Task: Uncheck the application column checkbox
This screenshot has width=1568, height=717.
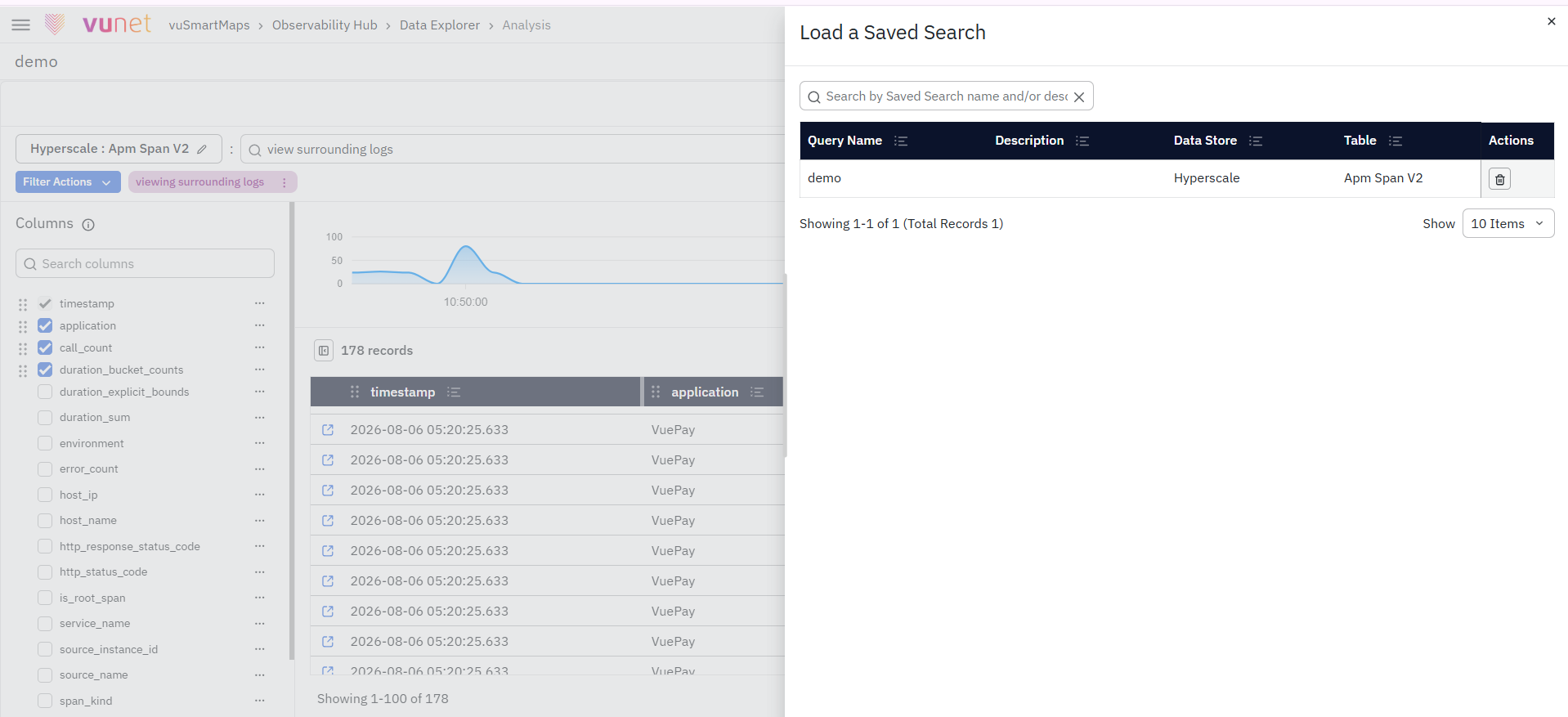Action: tap(45, 325)
